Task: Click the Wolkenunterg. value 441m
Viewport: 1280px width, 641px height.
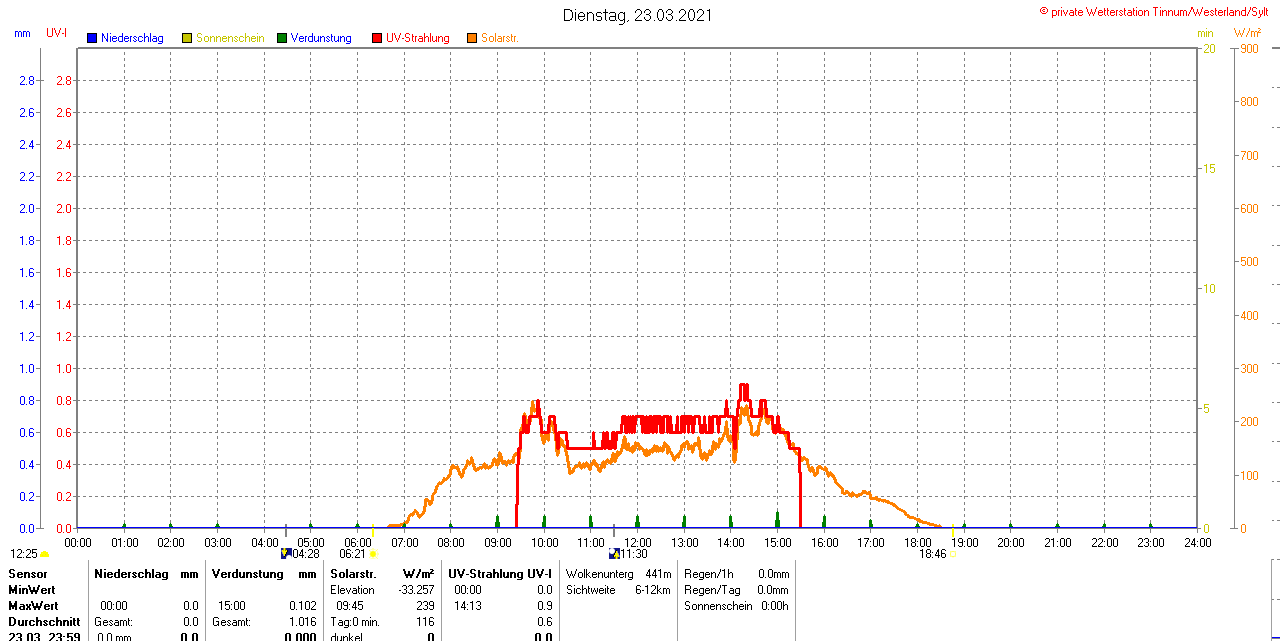Action: coord(658,574)
